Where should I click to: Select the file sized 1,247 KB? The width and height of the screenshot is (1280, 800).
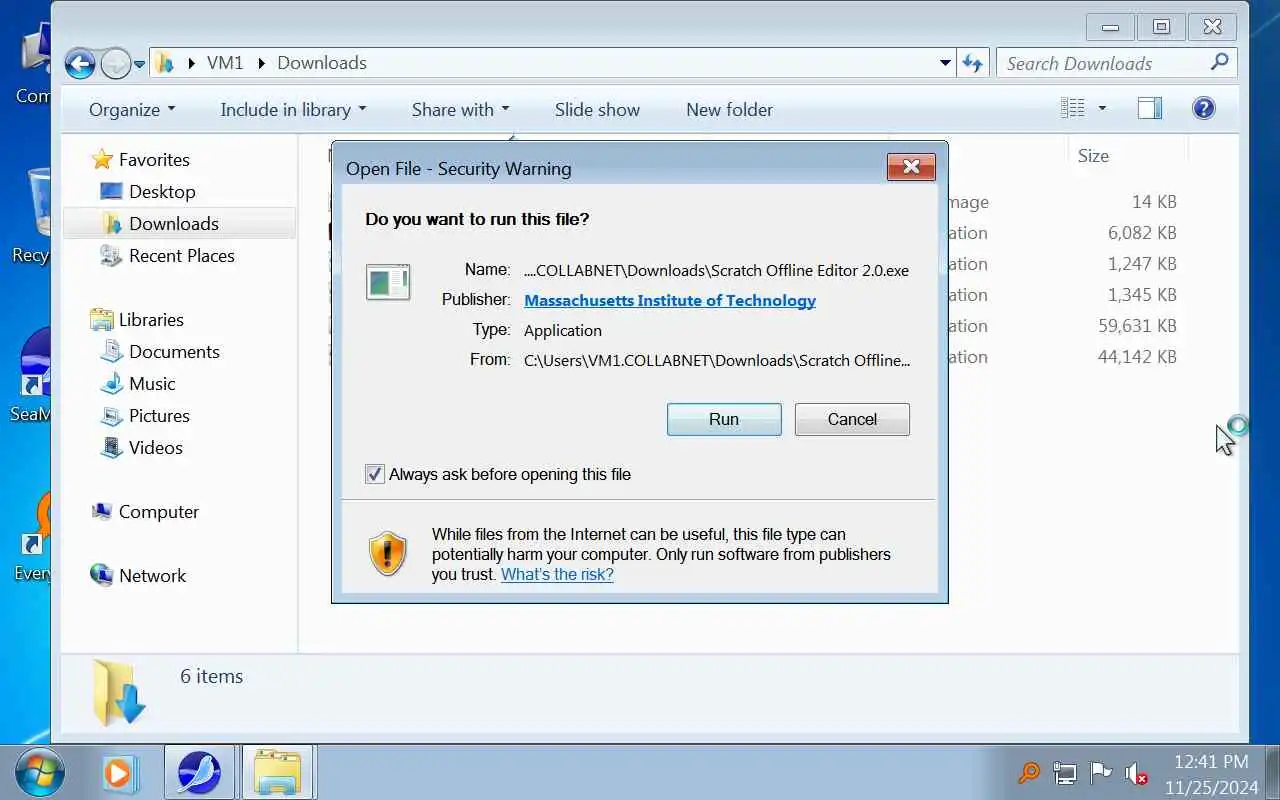click(1142, 263)
